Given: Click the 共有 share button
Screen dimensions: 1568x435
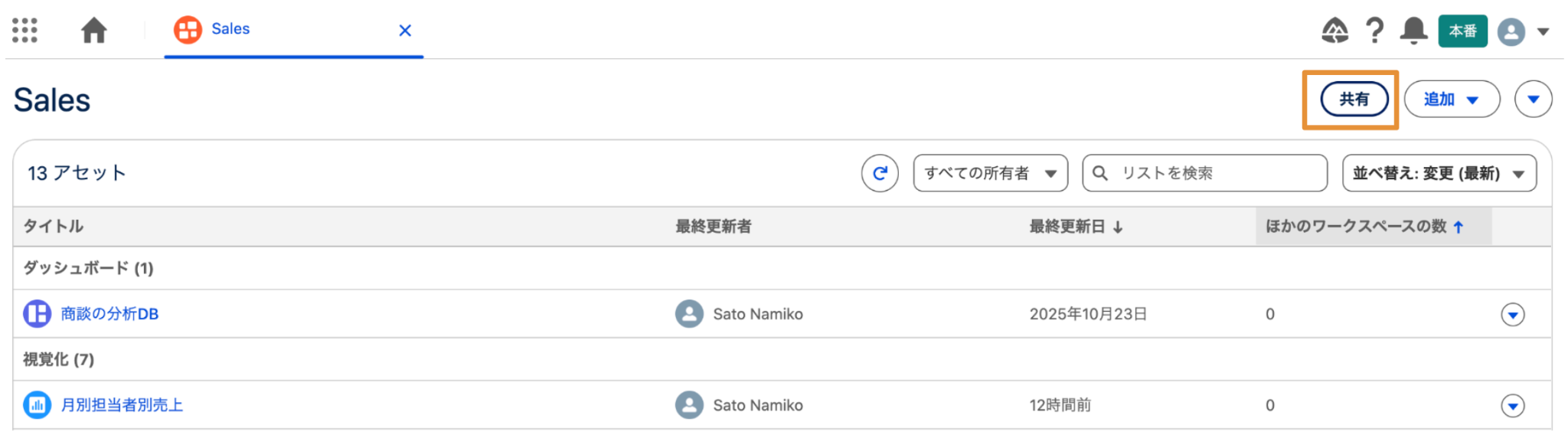Looking at the screenshot, I should point(1354,100).
